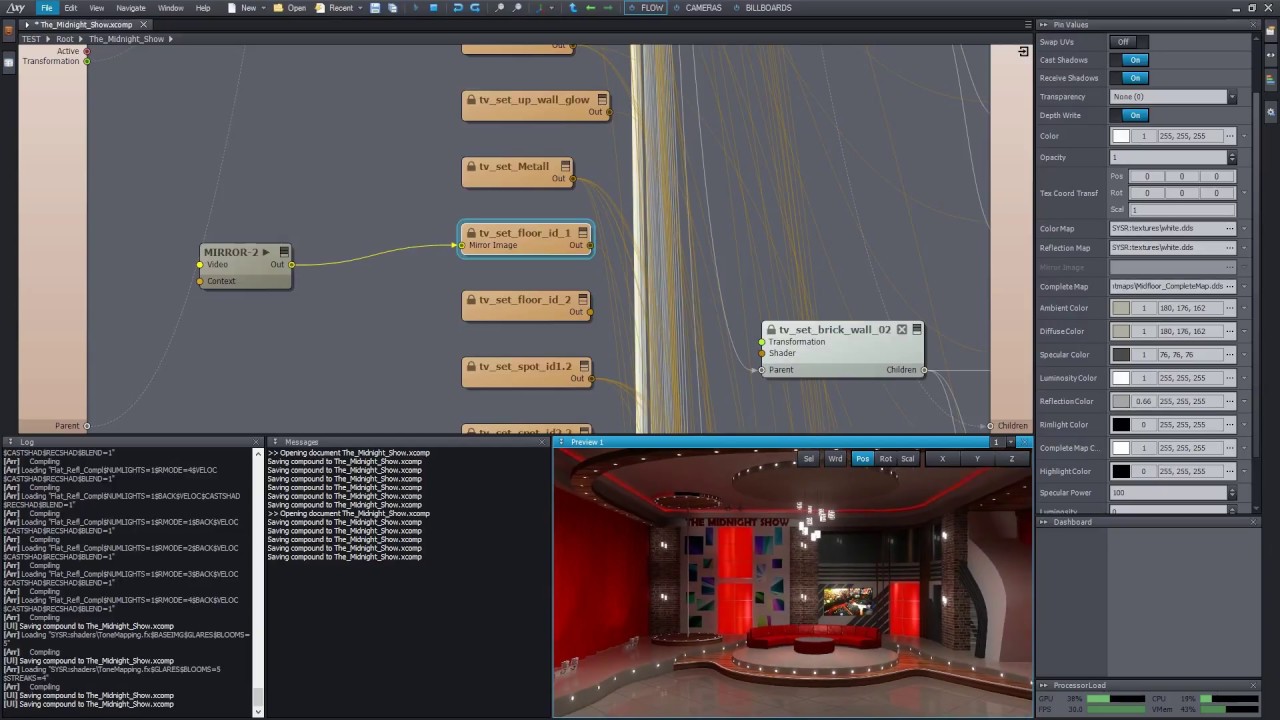Click the Redo arrow icon

click(x=474, y=8)
